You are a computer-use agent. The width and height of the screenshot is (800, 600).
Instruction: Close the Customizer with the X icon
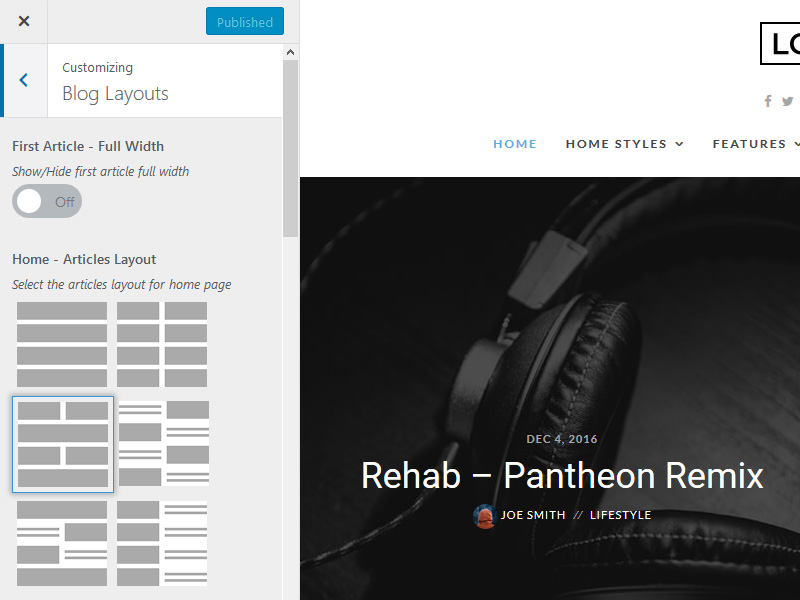click(x=24, y=21)
